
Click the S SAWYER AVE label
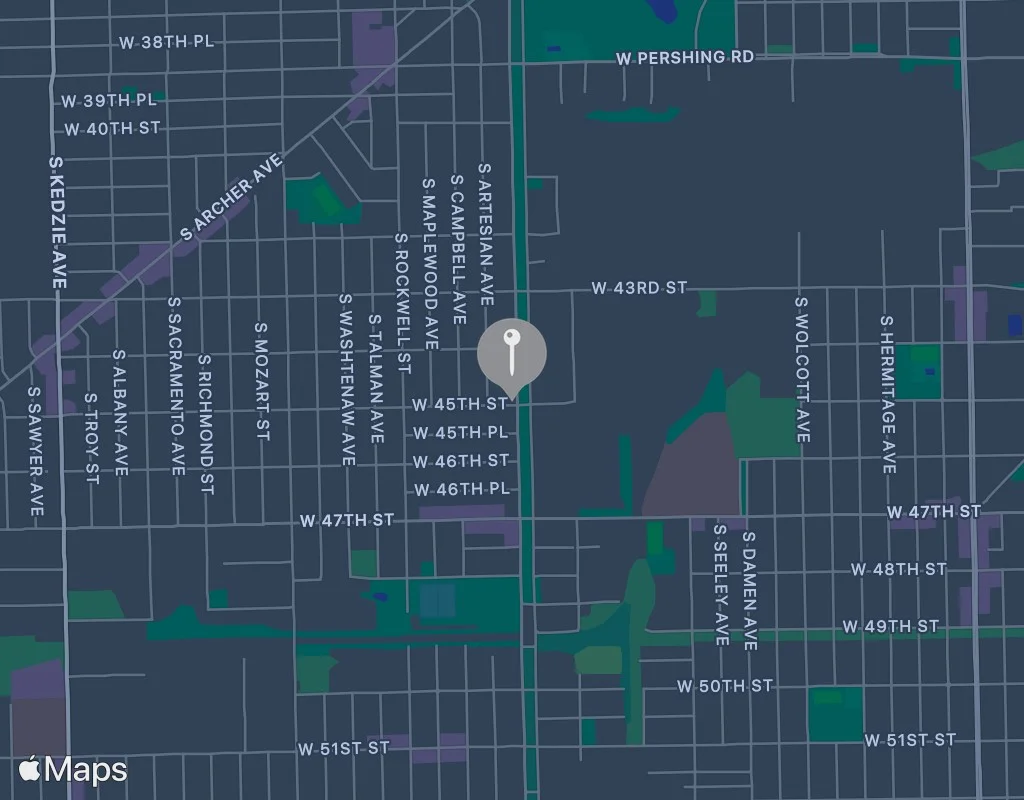coord(36,451)
